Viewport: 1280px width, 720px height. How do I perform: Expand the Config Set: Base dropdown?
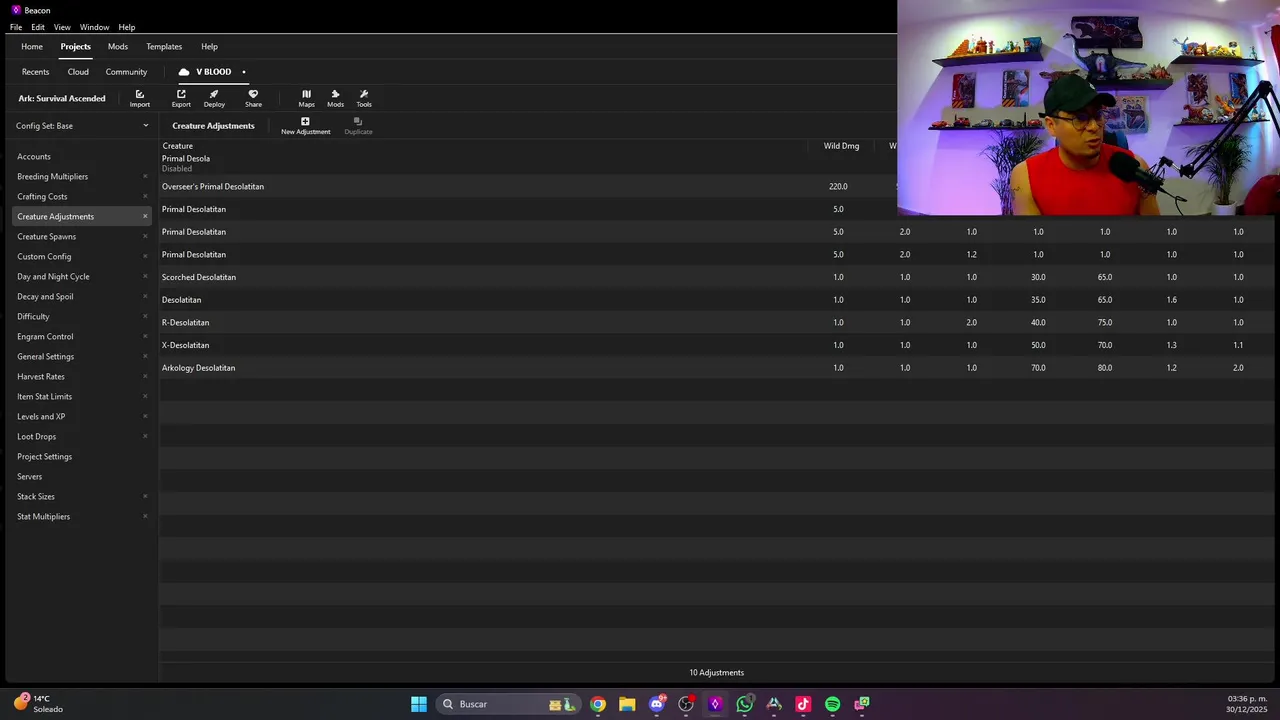coord(82,126)
